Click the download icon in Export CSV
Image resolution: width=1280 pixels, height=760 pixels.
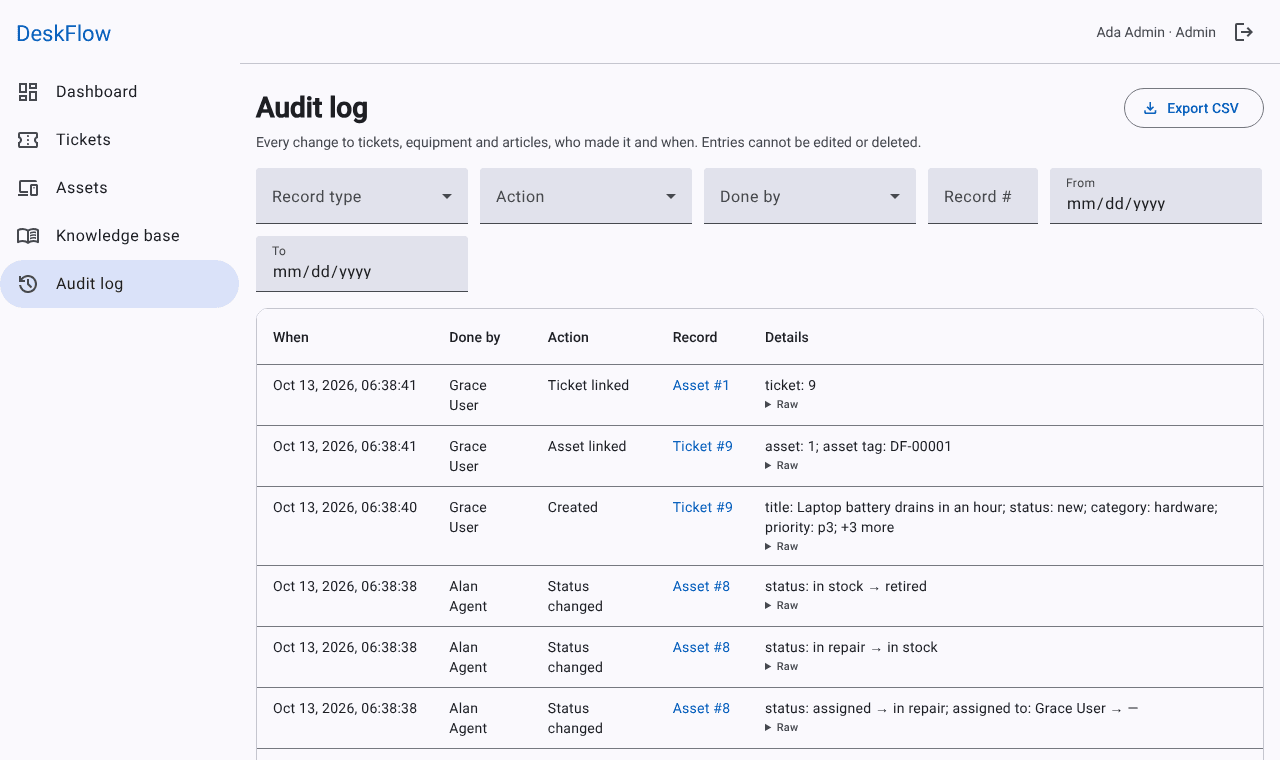point(1150,108)
